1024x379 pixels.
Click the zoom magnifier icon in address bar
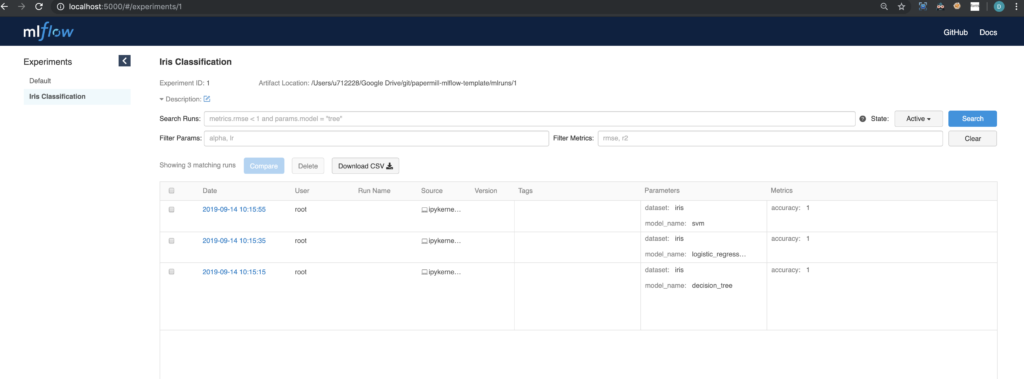[x=884, y=6]
